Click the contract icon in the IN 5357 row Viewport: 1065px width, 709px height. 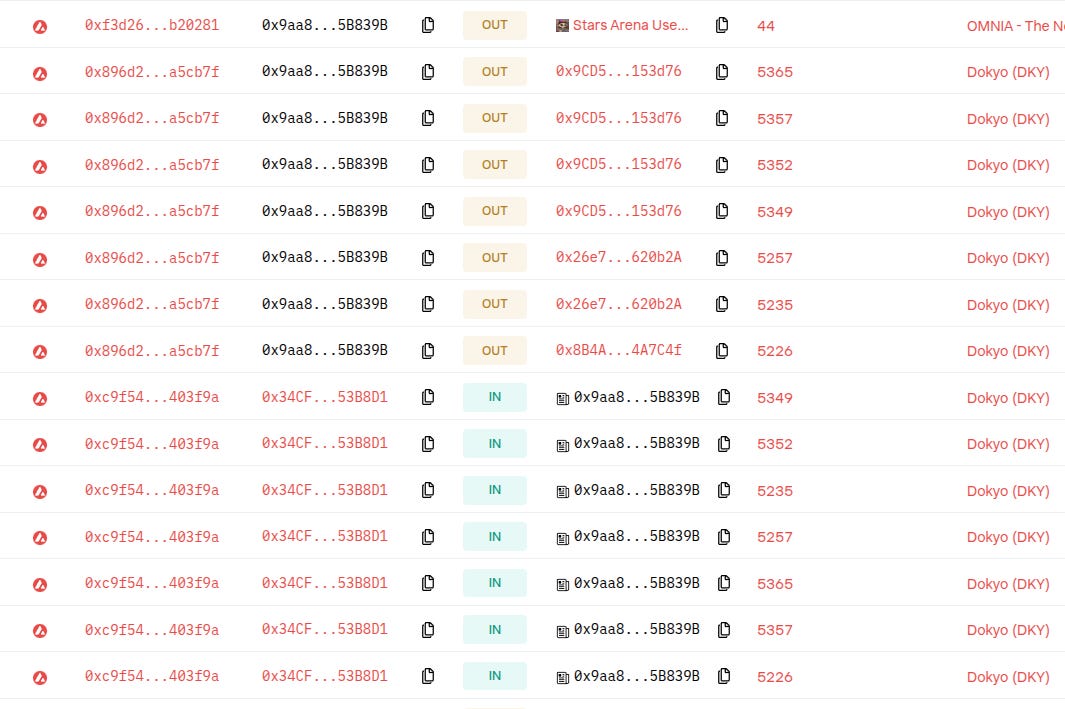click(562, 632)
